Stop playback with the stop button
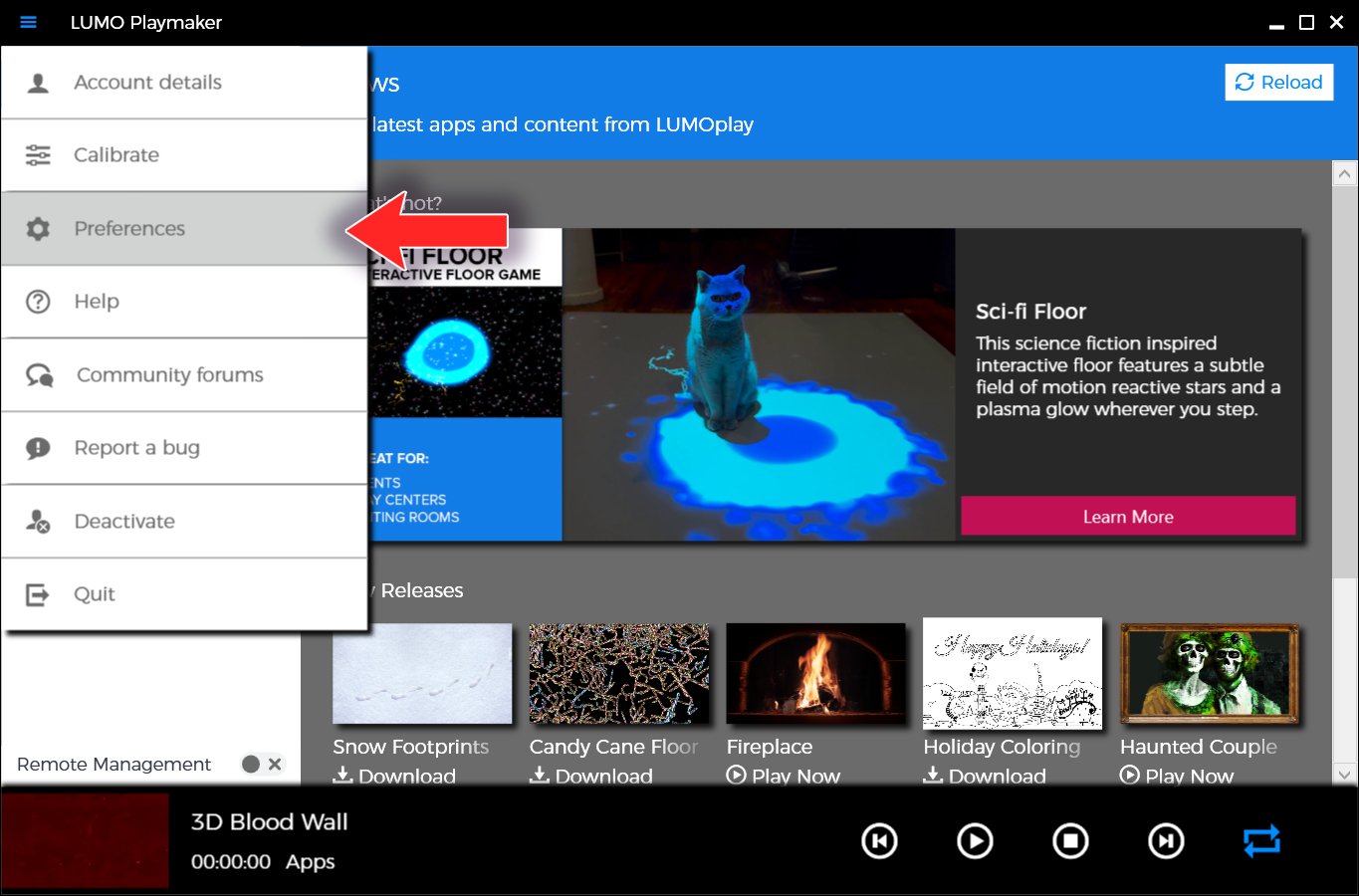Image resolution: width=1359 pixels, height=896 pixels. pos(1070,841)
